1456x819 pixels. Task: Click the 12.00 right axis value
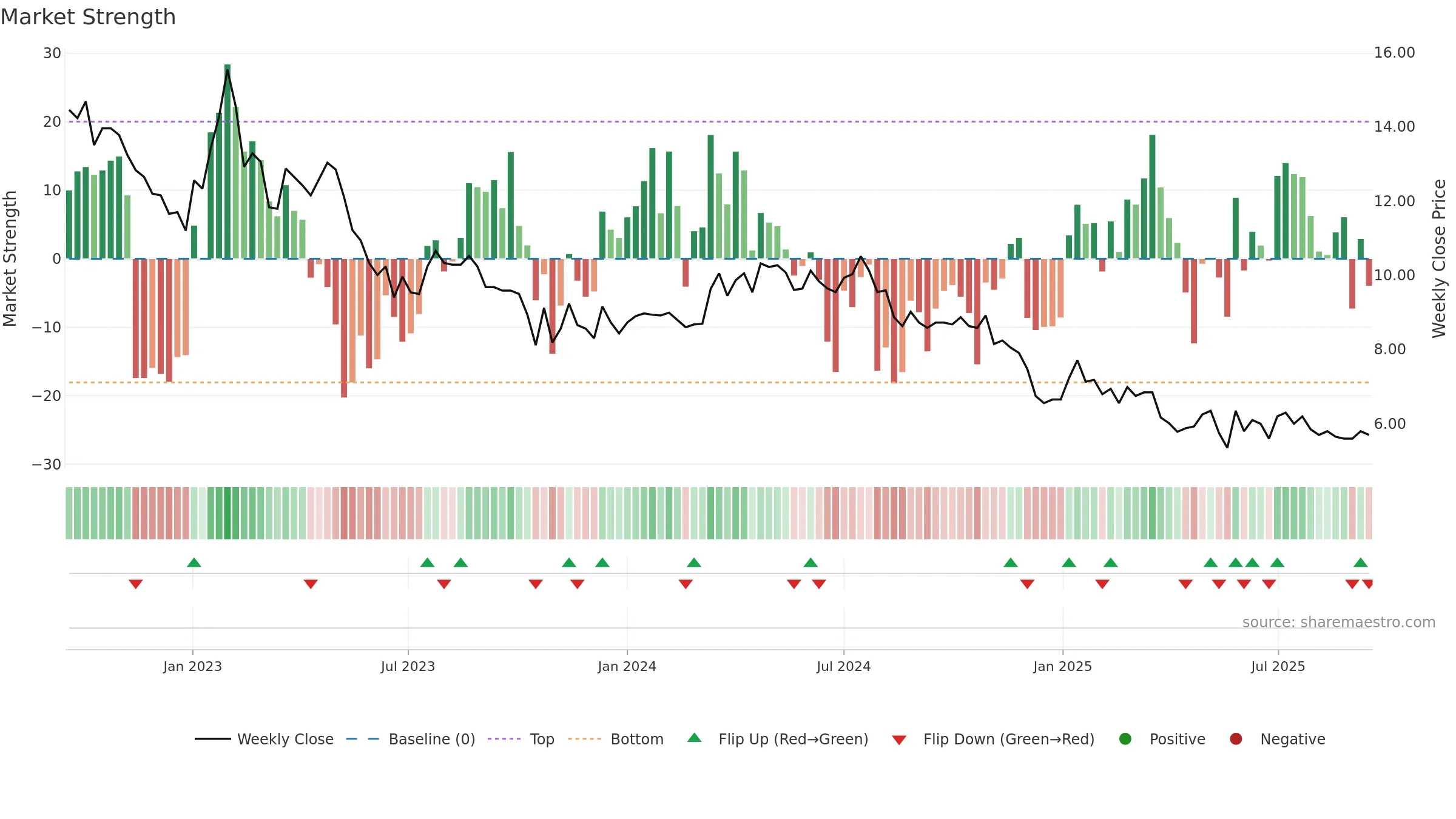pos(1394,201)
